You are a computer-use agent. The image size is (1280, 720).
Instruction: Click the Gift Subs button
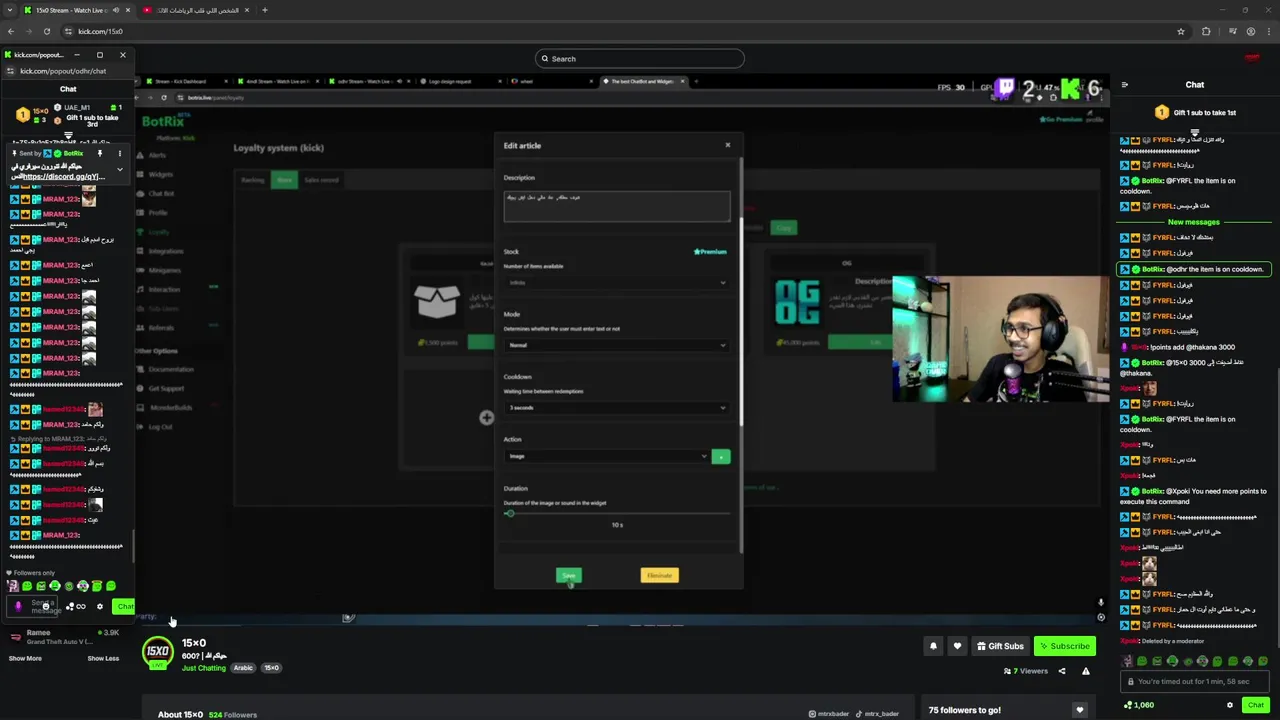[1000, 646]
